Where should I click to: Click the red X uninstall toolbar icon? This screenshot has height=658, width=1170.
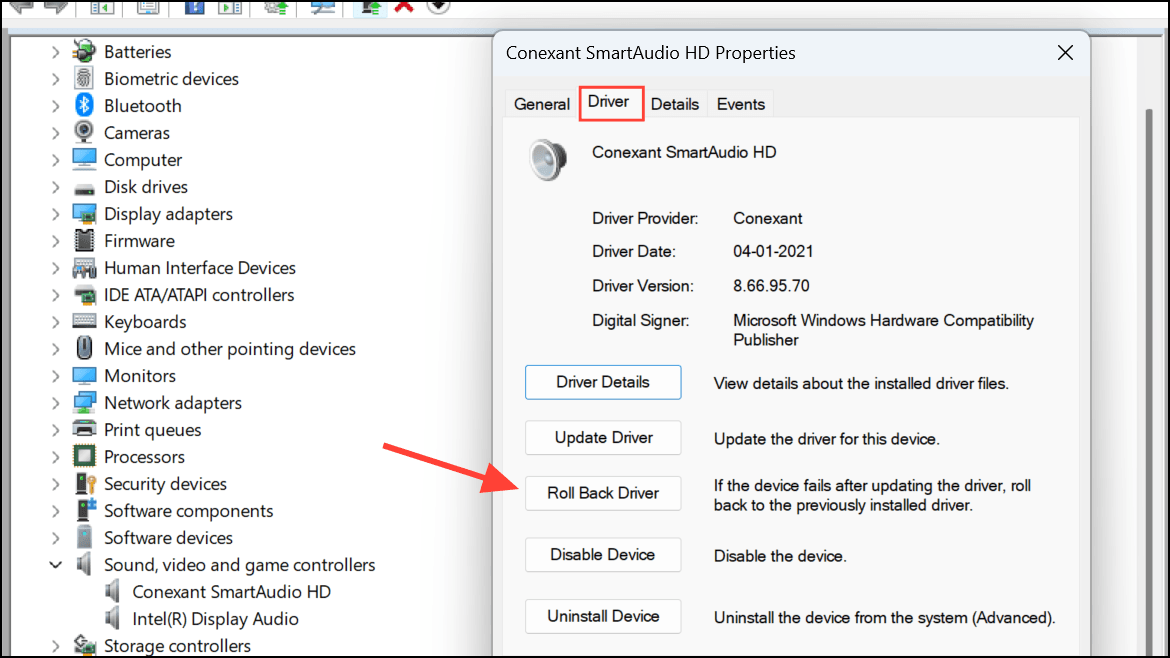[404, 6]
